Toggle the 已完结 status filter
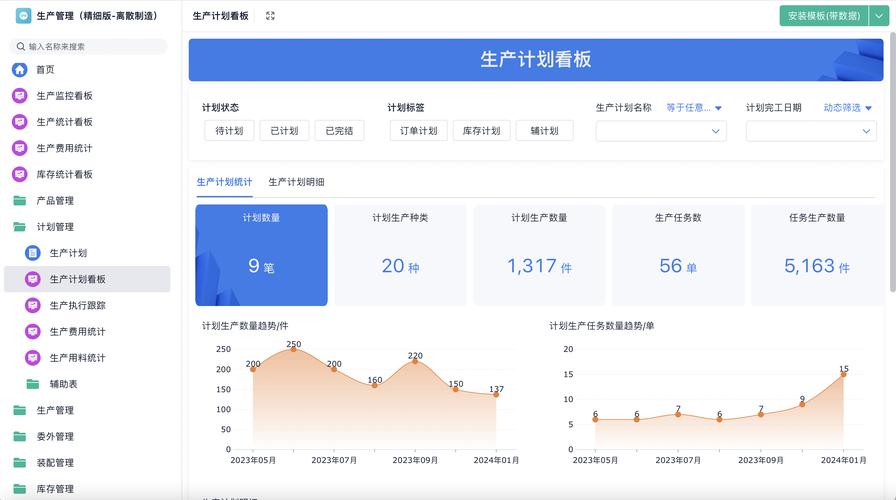 (339, 131)
